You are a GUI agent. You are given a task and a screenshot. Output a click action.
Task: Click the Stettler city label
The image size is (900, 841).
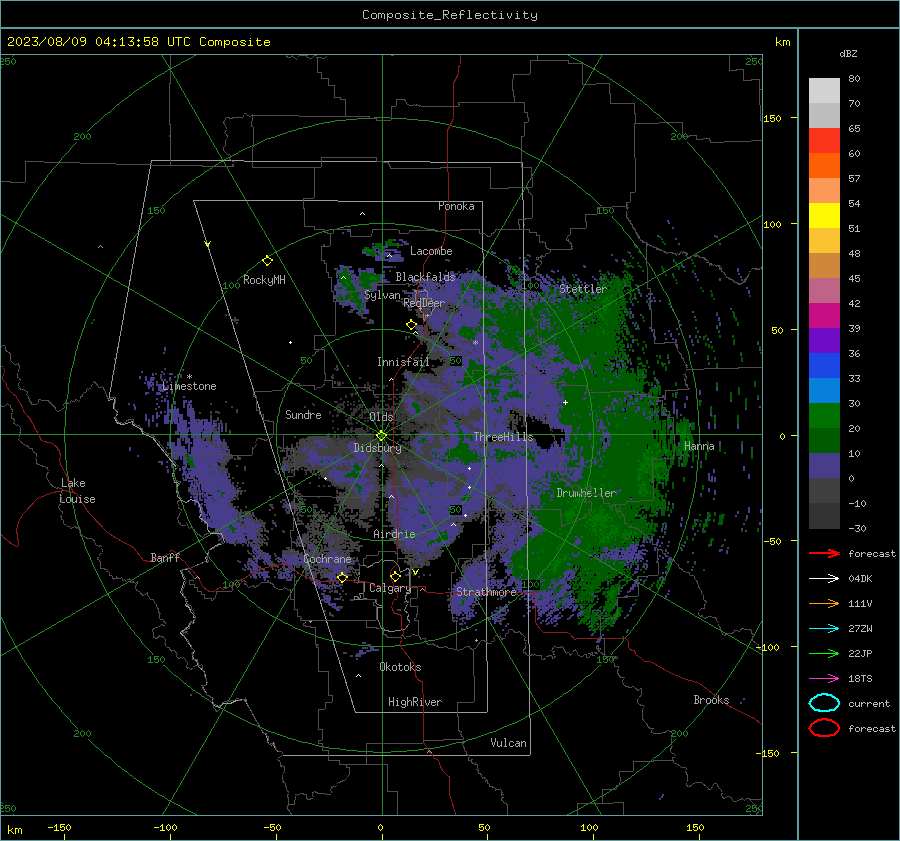[583, 289]
